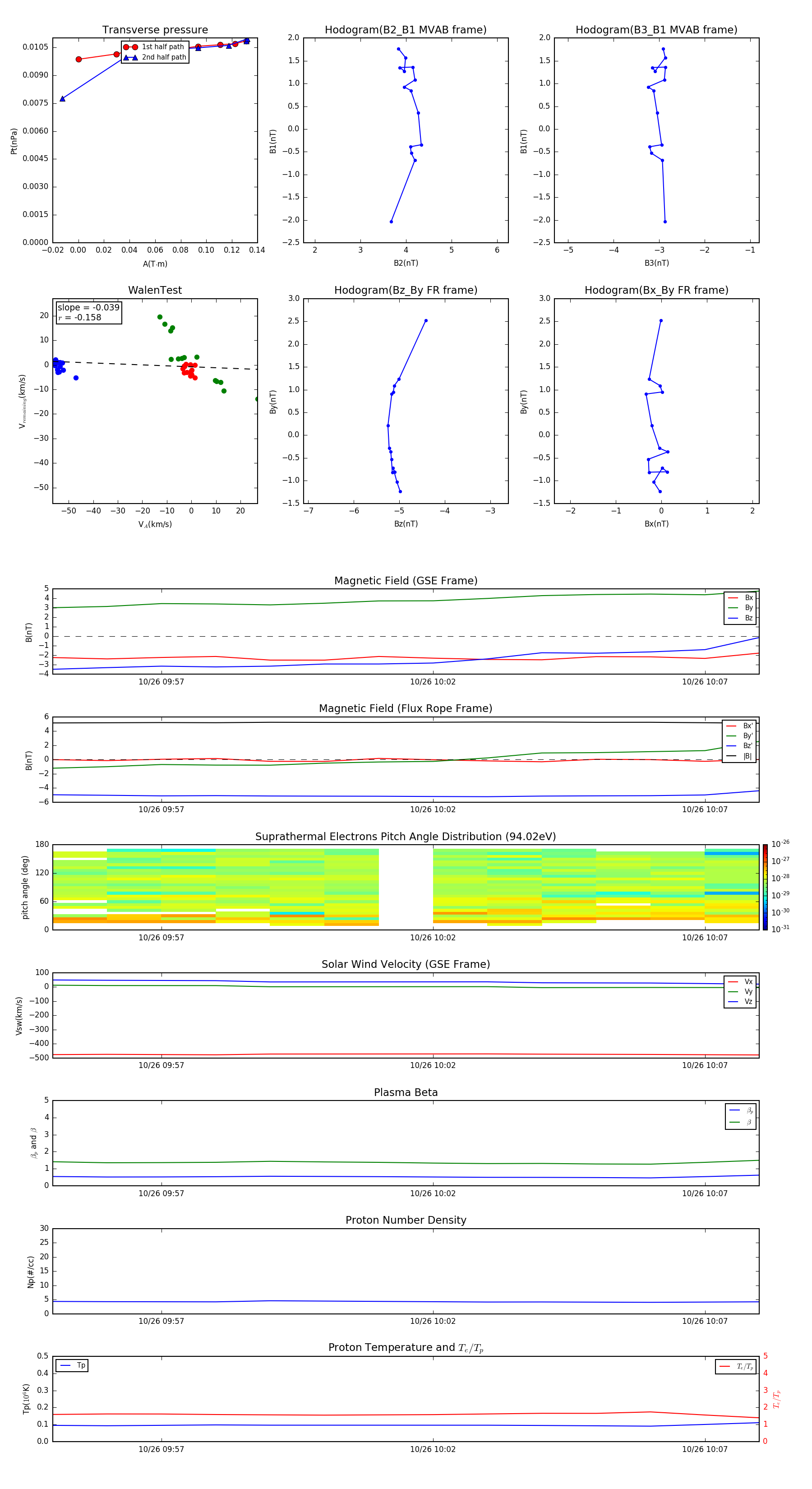Click the topmost point of Bz_By hodogram
This screenshot has height=1489, width=812.
tap(426, 320)
